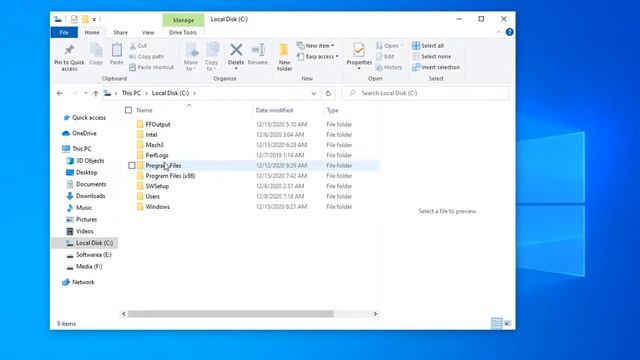Select the Mach3 folder
The width and height of the screenshot is (640, 360).
pos(154,145)
